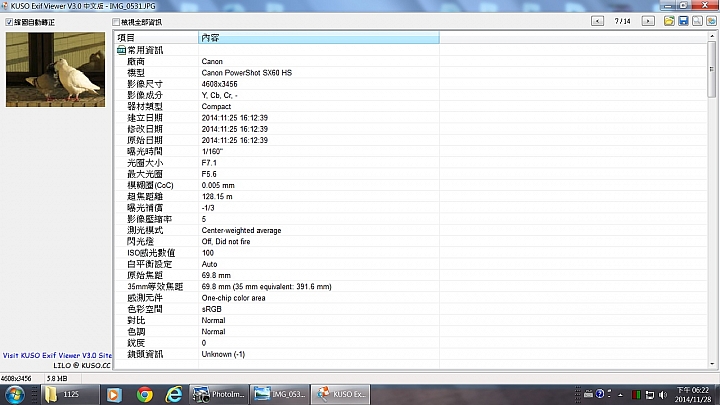Click the '4608x3456' status bar entry
The width and height of the screenshot is (720, 405).
16,378
